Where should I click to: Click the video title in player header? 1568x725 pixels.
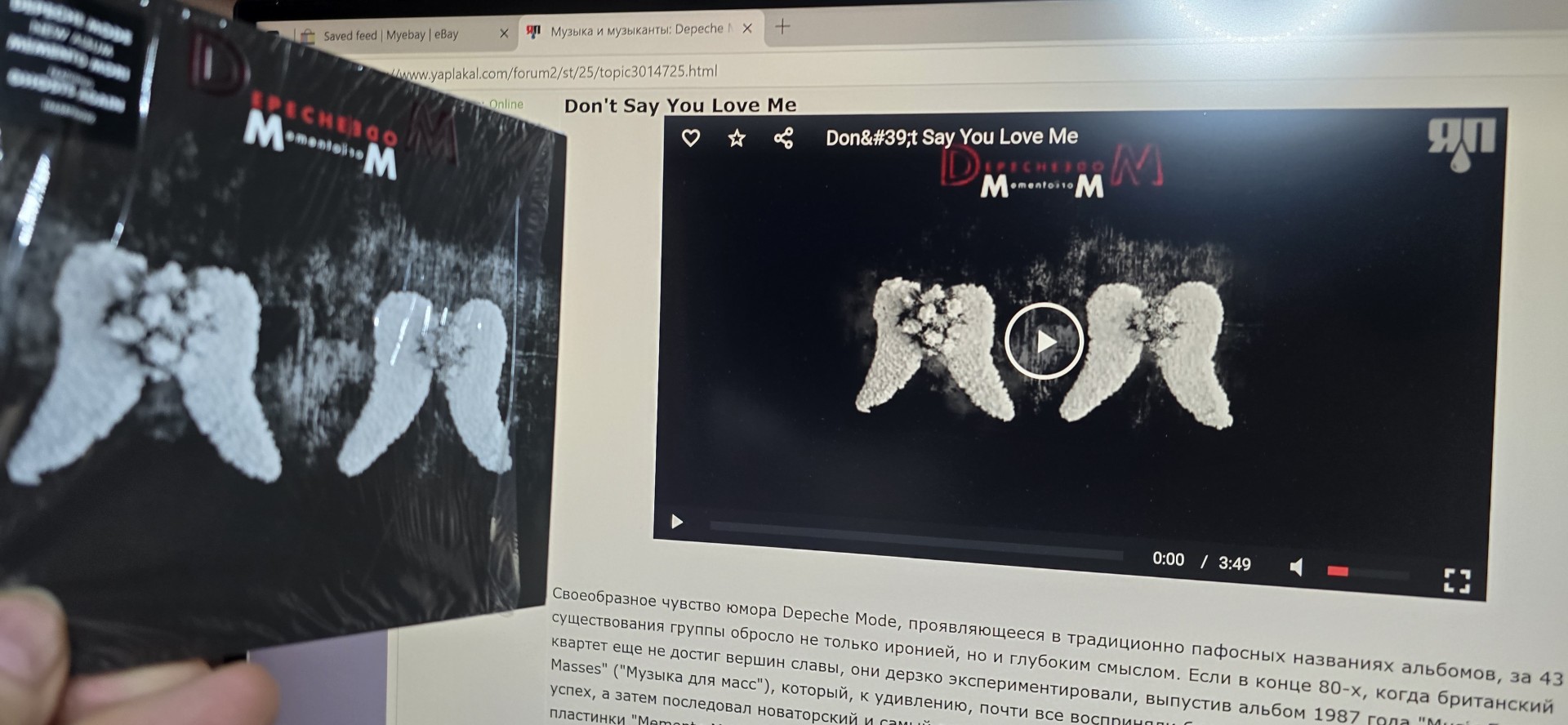[x=951, y=137]
